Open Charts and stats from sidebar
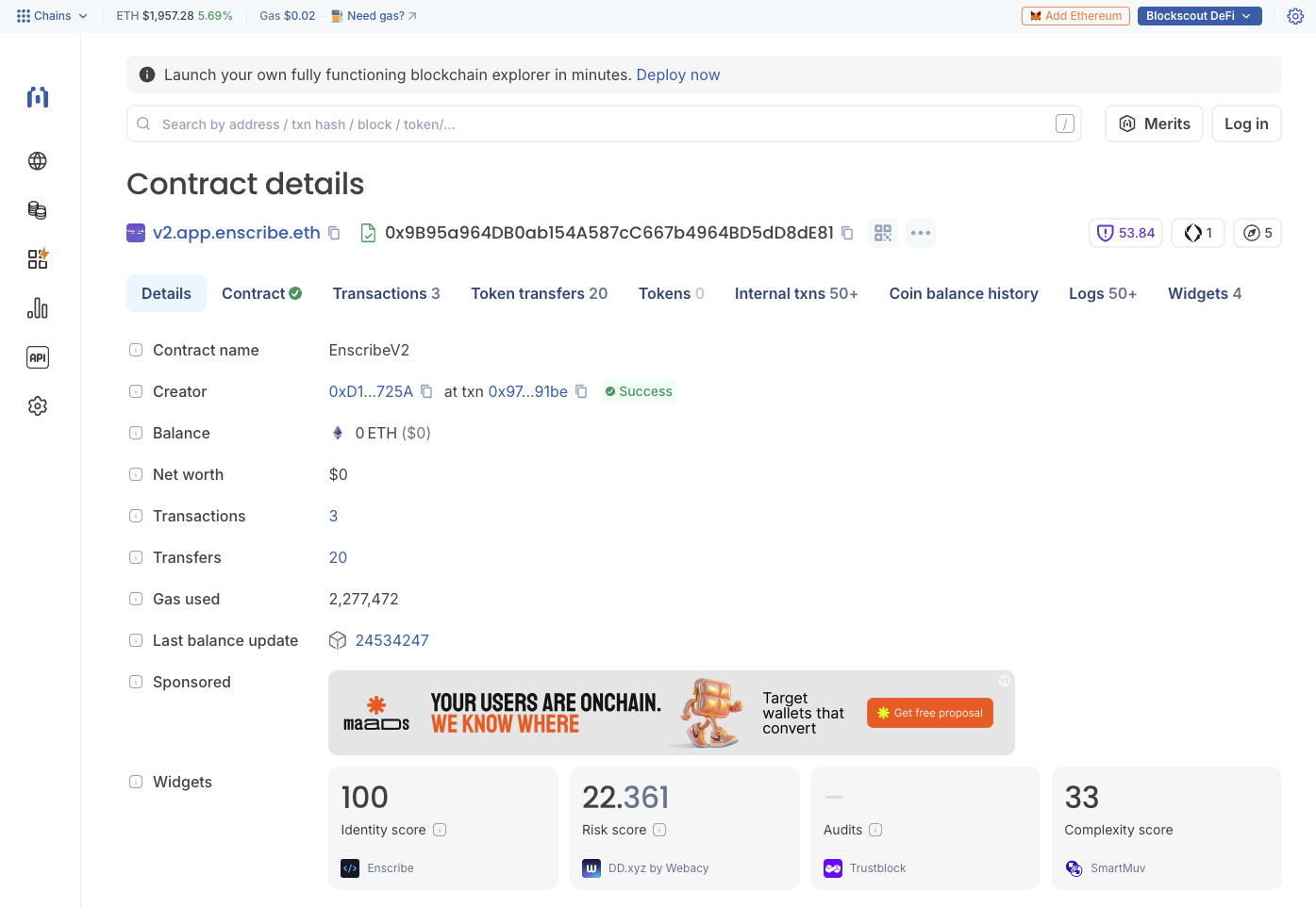 point(37,307)
